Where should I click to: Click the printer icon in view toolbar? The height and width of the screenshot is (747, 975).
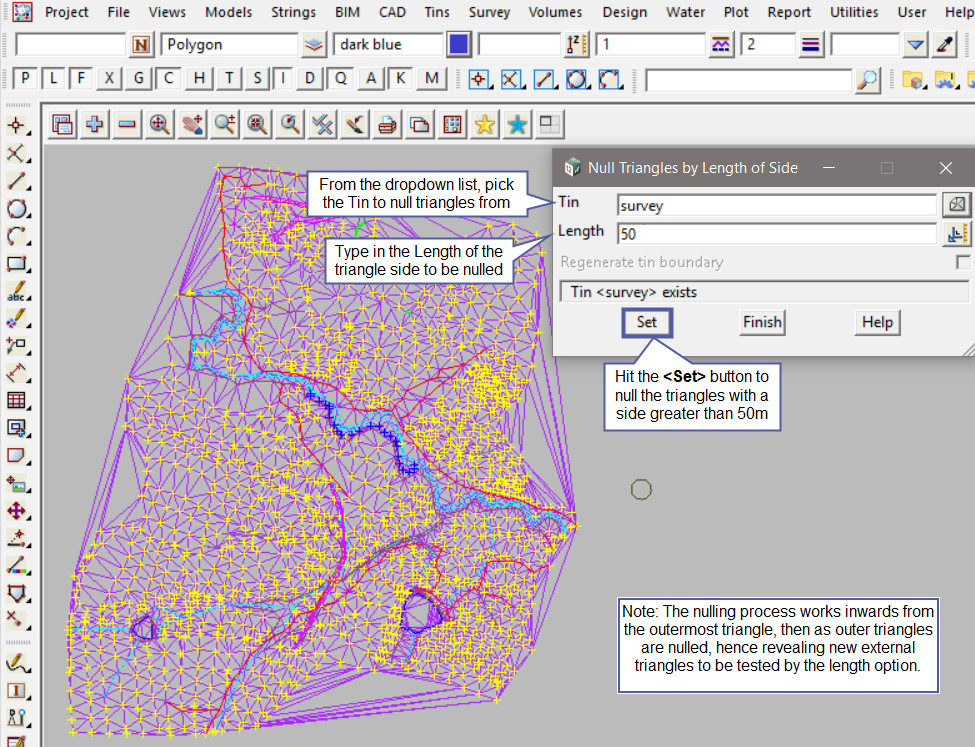388,124
